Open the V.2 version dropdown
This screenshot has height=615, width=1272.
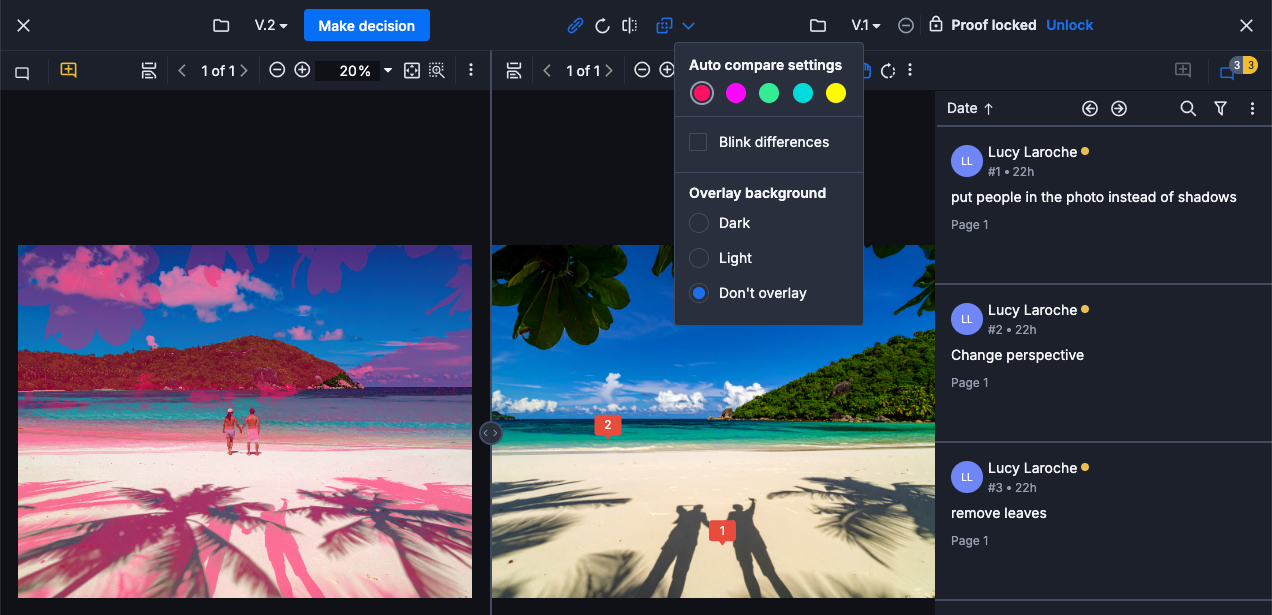click(270, 25)
